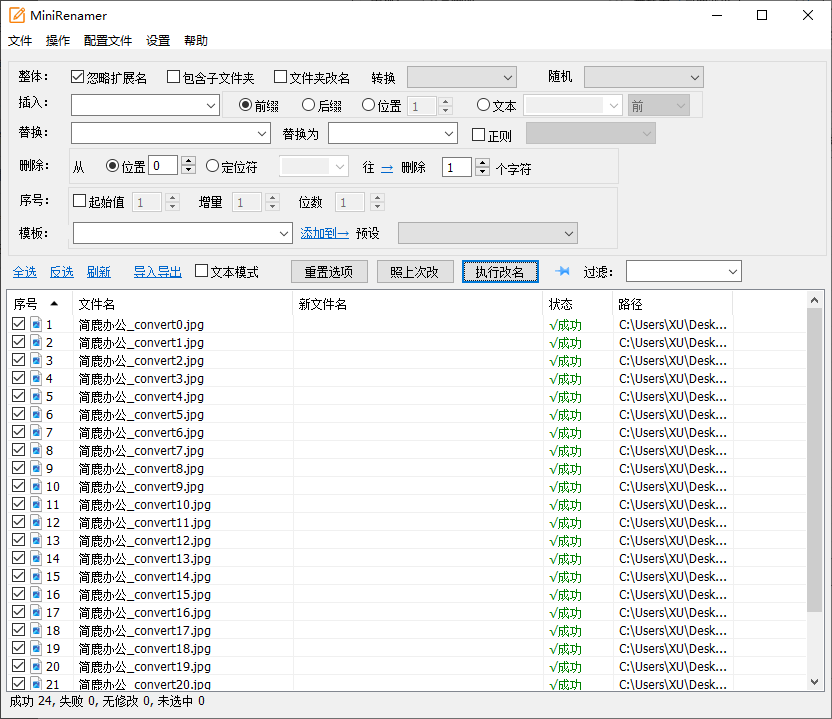Open the 文件 menu

20,41
